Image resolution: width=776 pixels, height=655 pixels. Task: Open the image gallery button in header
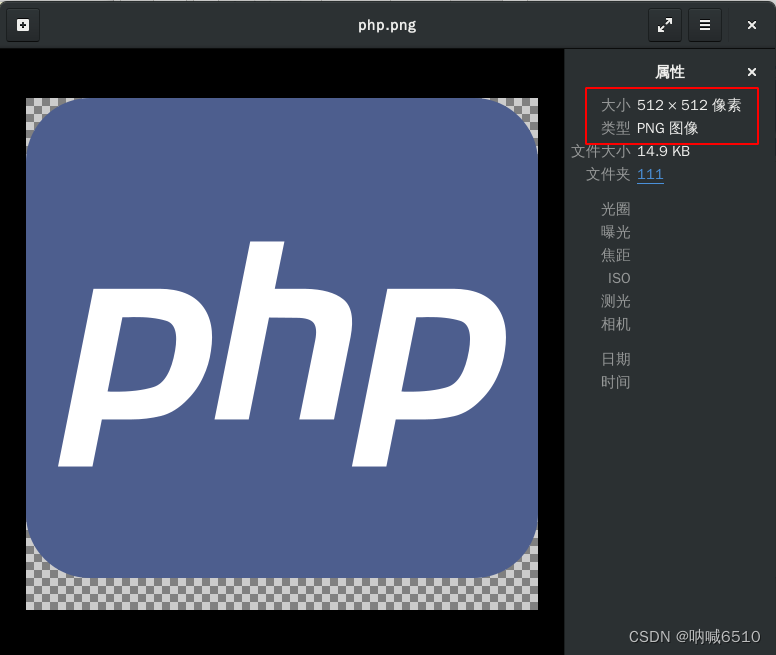pos(23,25)
